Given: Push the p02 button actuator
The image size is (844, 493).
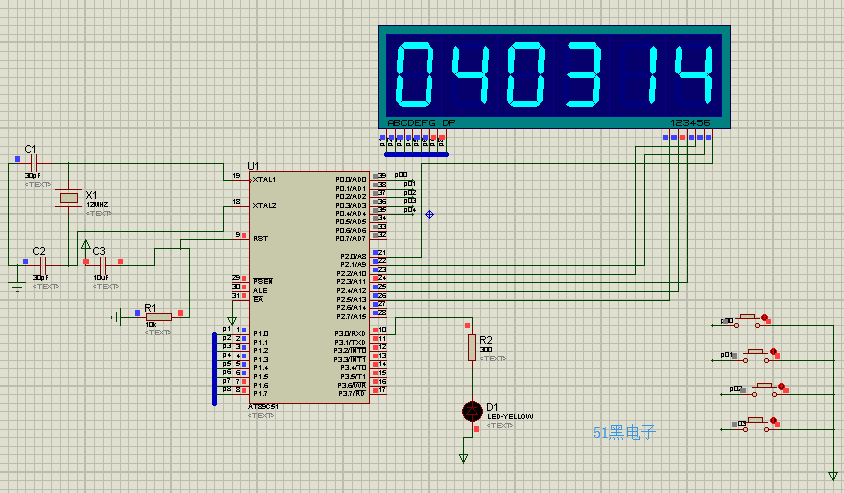Looking at the screenshot, I should tap(765, 386).
